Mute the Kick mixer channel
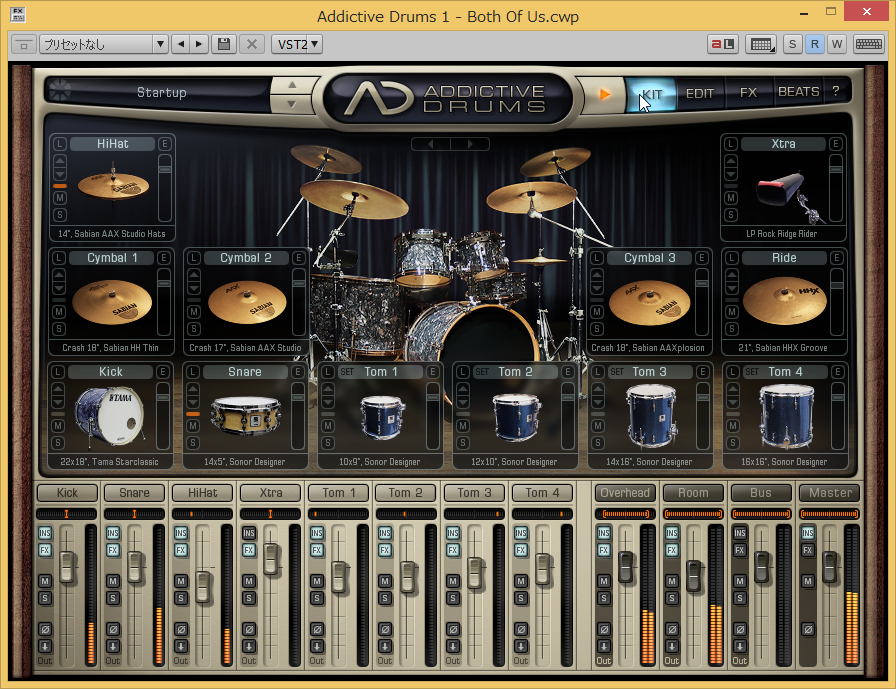The width and height of the screenshot is (896, 689). pyautogui.click(x=45, y=581)
